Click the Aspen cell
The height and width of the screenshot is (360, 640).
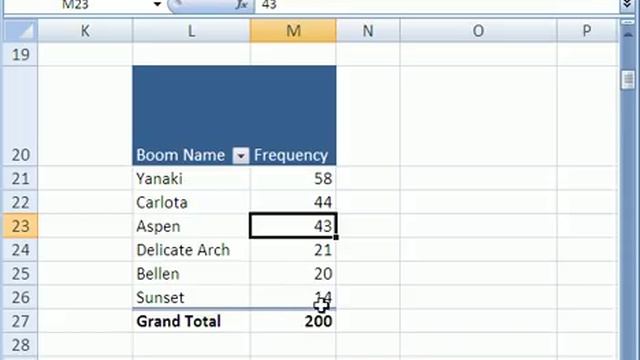191,226
